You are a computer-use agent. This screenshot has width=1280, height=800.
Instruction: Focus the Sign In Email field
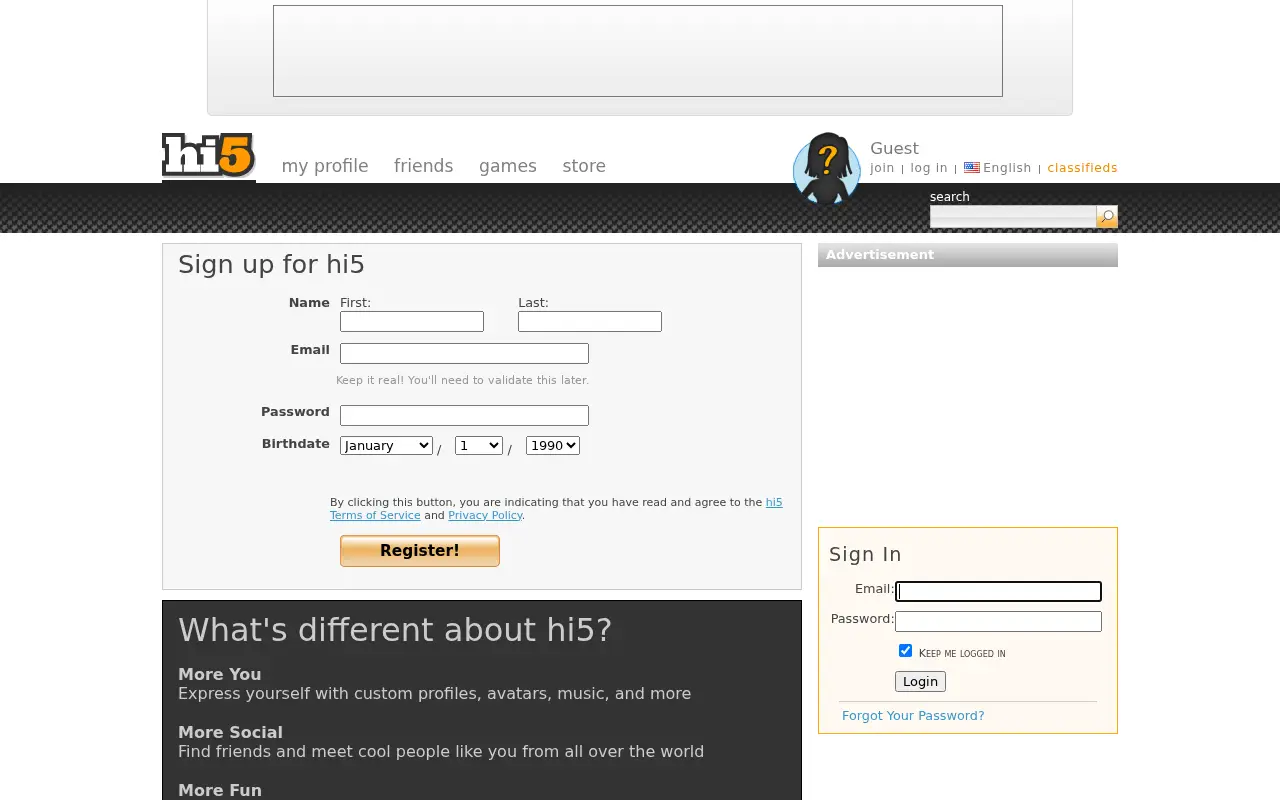998,591
